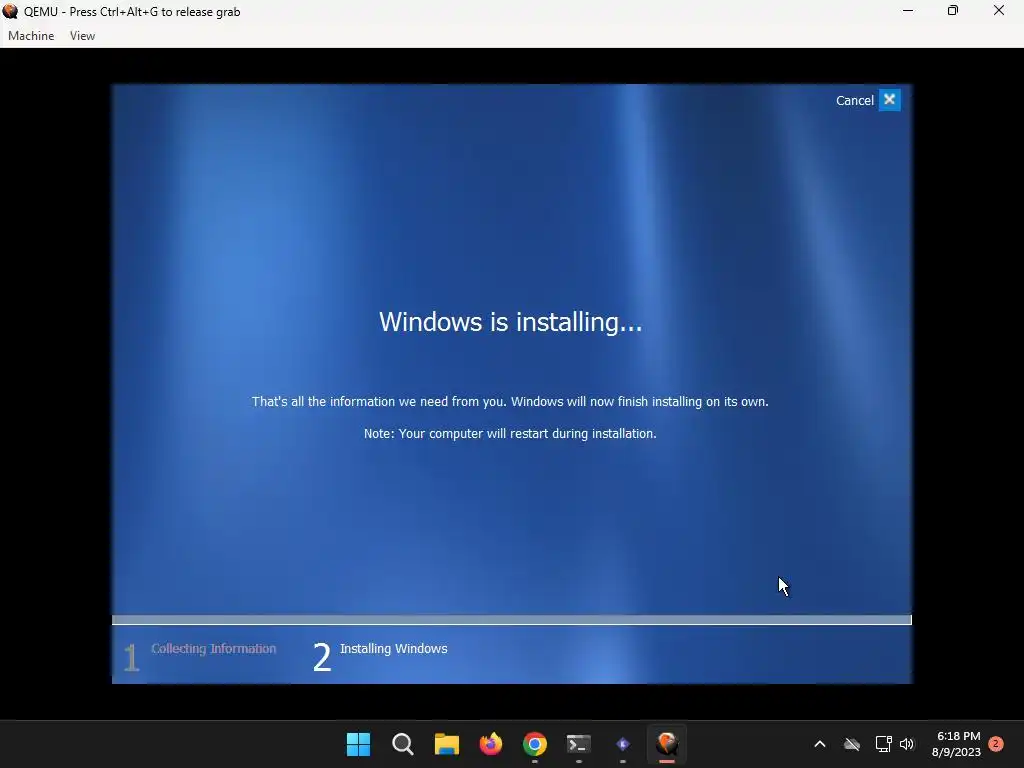The height and width of the screenshot is (768, 1024).
Task: Click the QEMU logo in title bar
Action: (10, 11)
